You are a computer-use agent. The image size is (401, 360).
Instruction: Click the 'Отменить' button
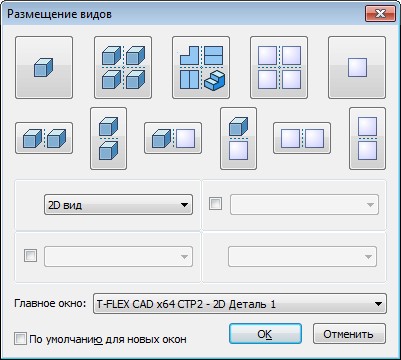349,334
